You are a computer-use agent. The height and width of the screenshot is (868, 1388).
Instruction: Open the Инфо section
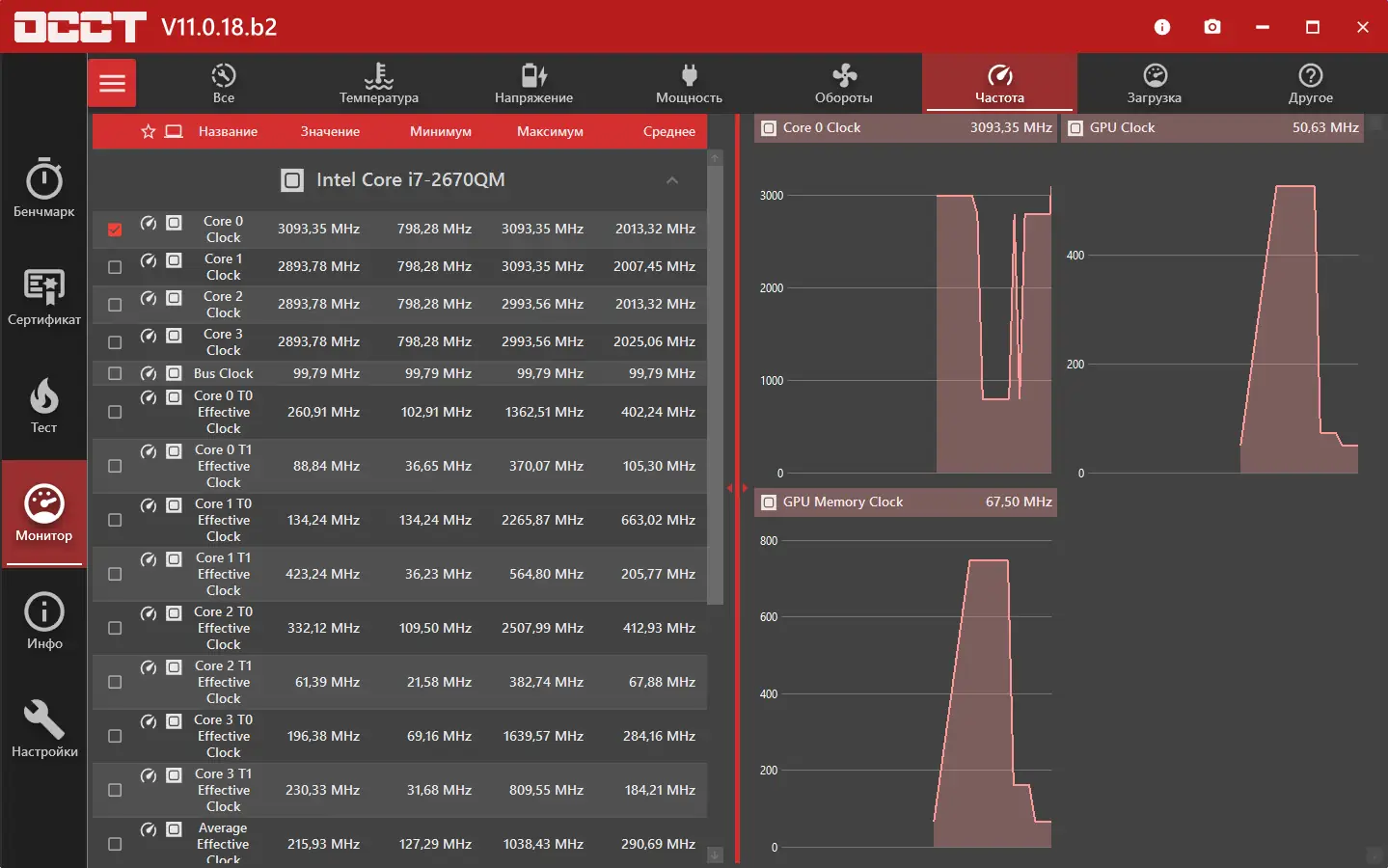44,620
